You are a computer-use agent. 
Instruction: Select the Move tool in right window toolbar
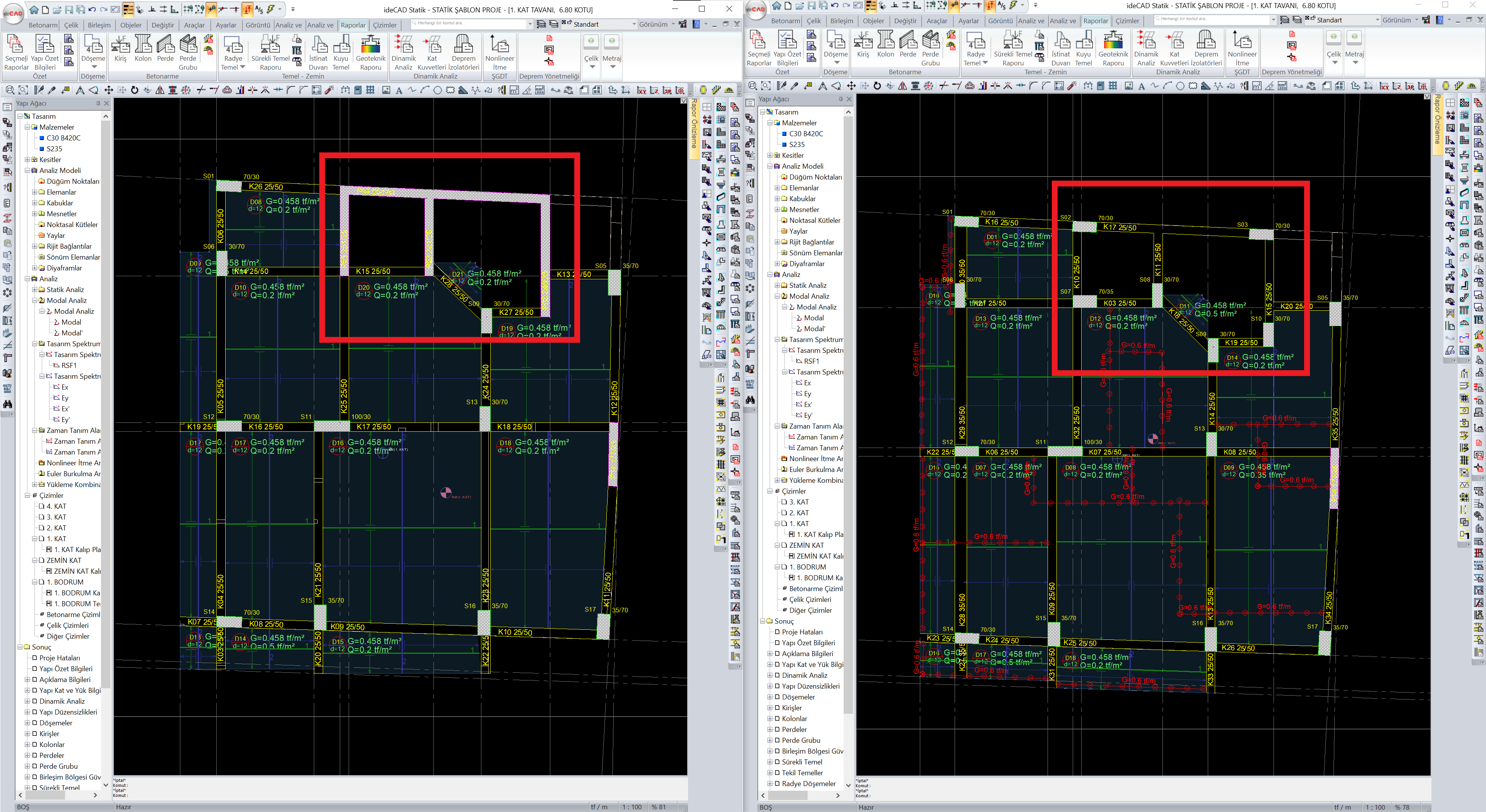pyautogui.click(x=851, y=86)
